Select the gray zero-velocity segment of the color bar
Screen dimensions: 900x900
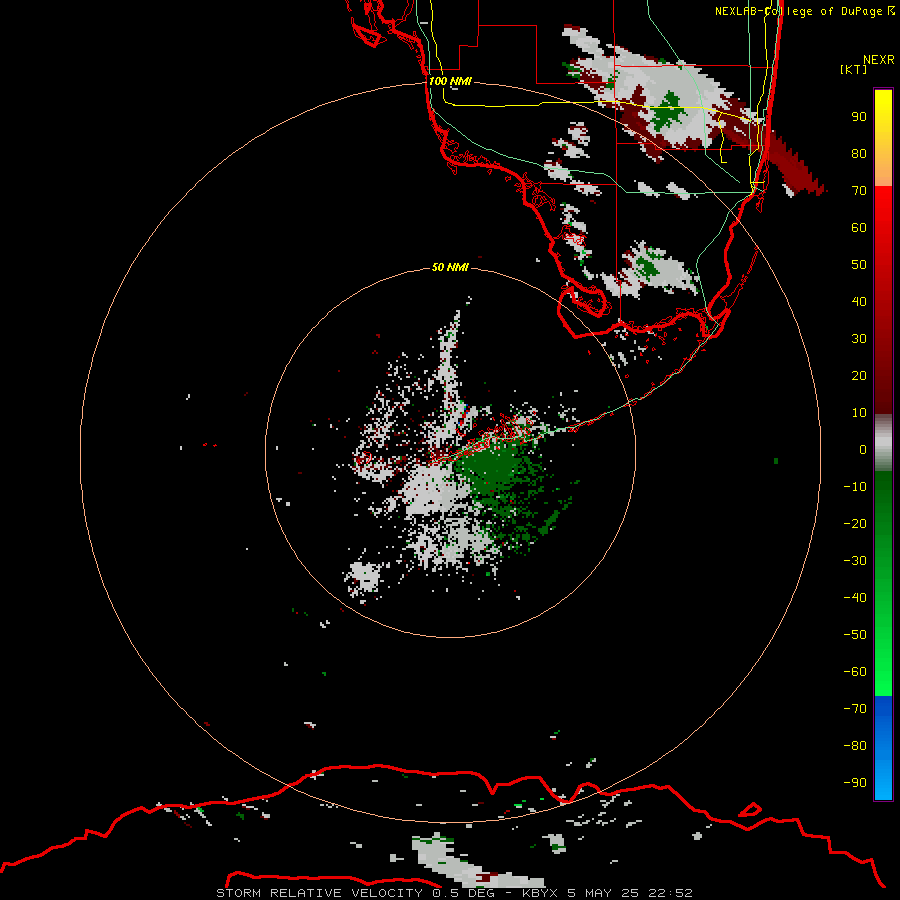[x=883, y=443]
